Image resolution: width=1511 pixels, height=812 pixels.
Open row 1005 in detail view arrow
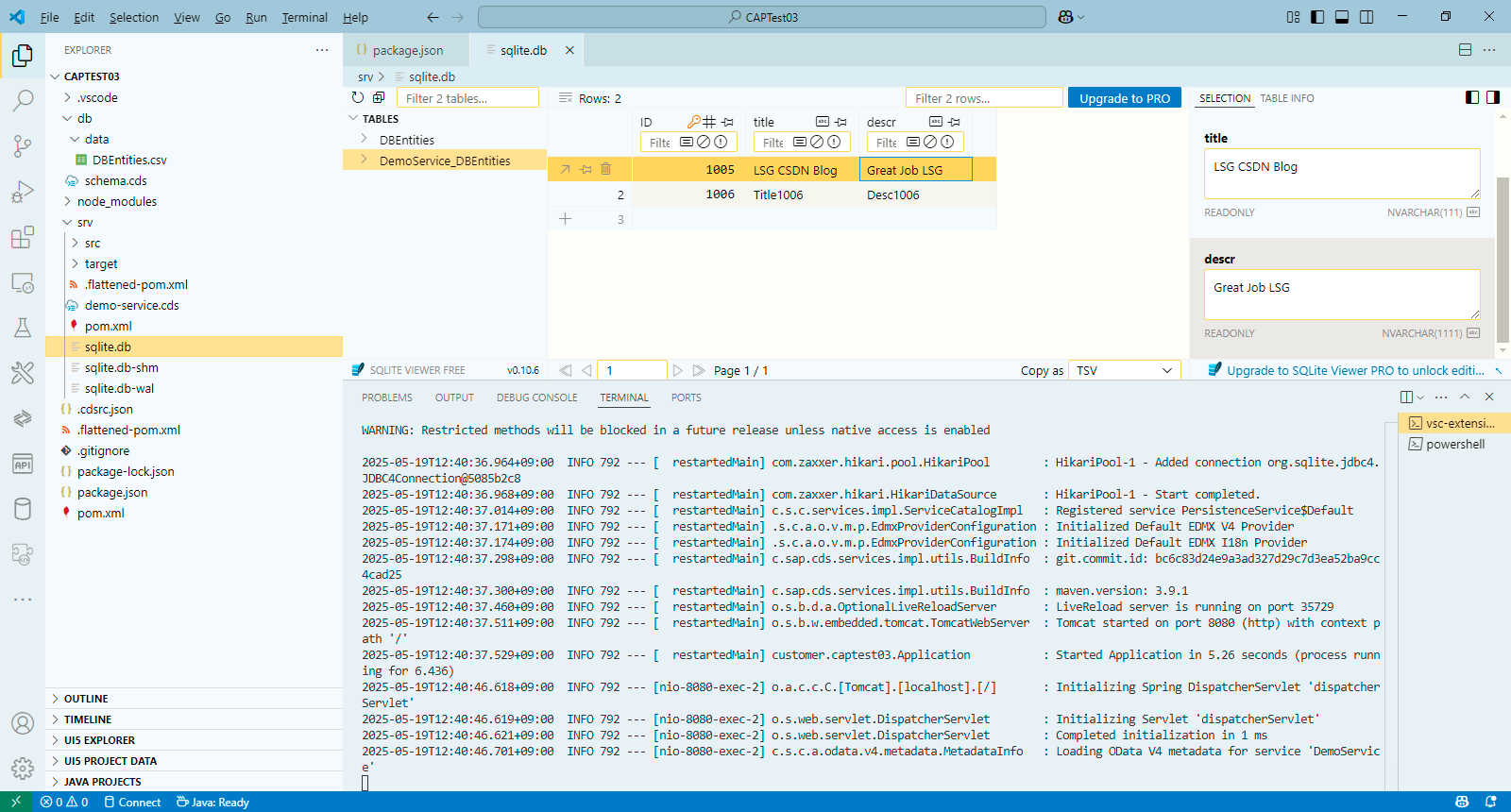coord(565,169)
